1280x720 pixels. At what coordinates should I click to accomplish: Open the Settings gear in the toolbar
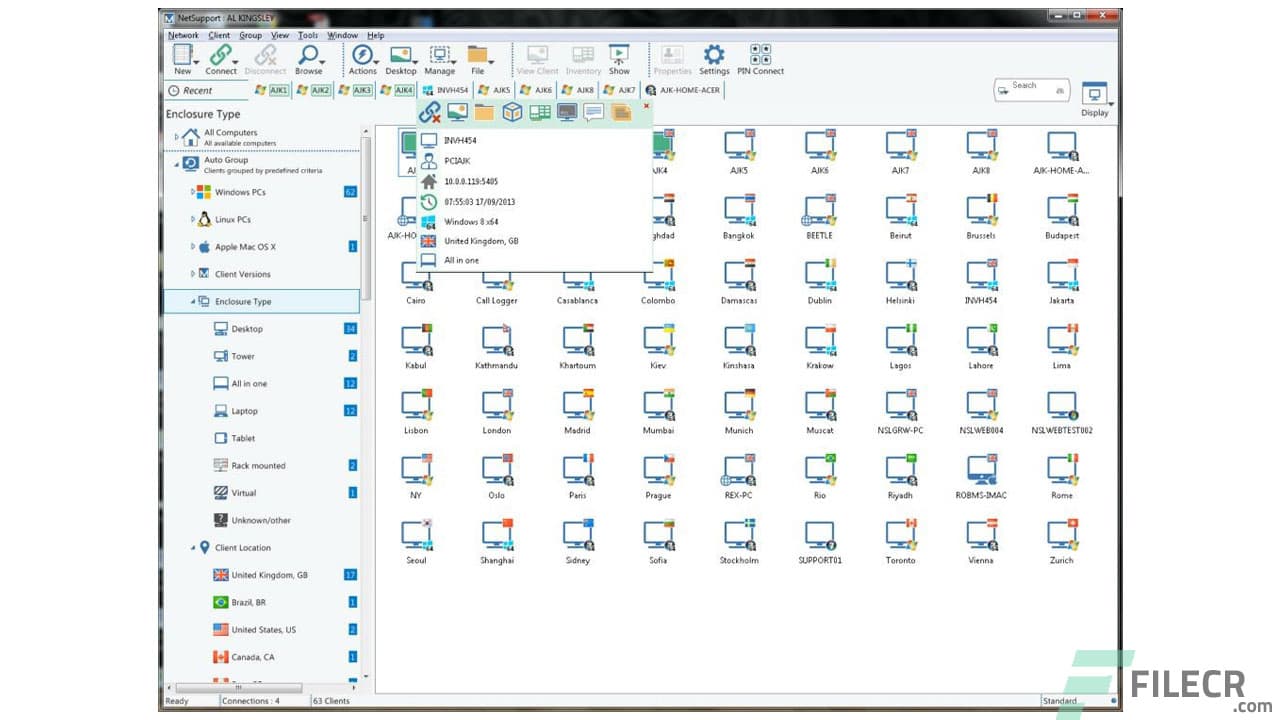coord(714,57)
